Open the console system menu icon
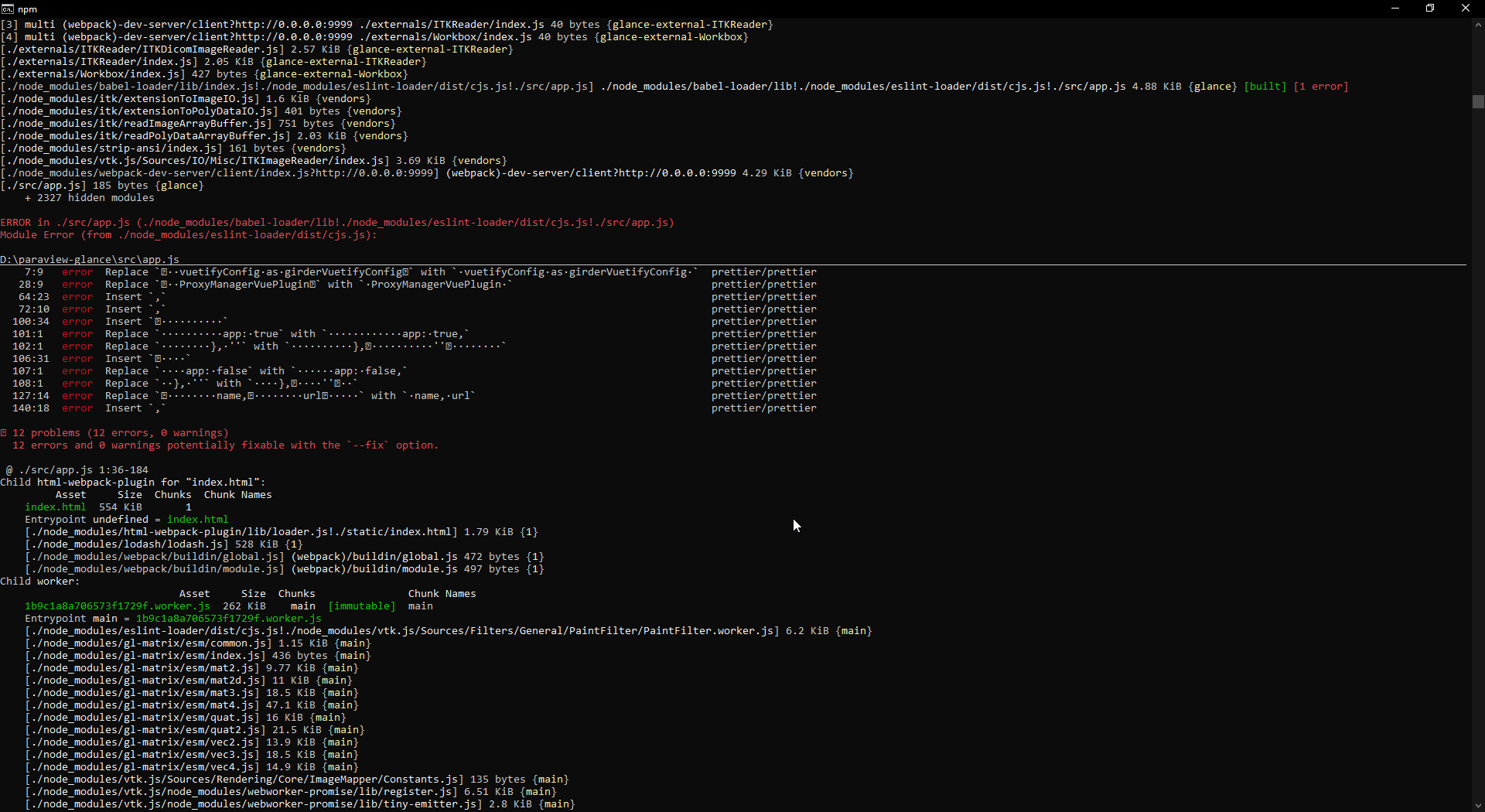Viewport: 1485px width, 812px height. (x=8, y=9)
